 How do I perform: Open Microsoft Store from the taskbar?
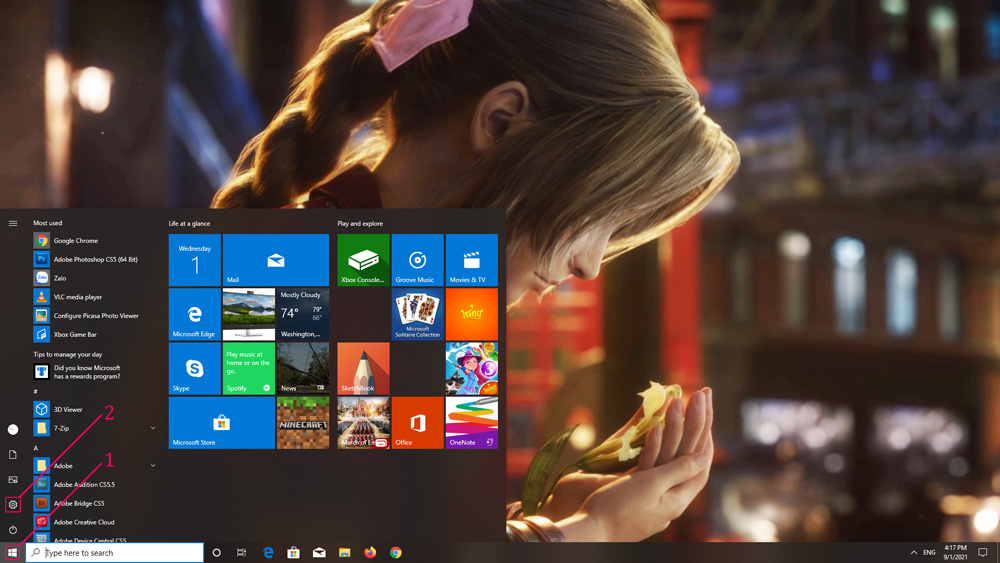[293, 553]
